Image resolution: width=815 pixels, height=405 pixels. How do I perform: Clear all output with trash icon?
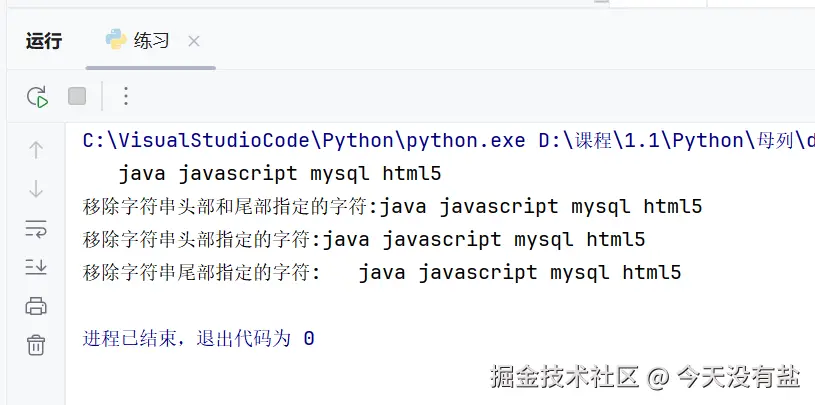pyautogui.click(x=36, y=345)
